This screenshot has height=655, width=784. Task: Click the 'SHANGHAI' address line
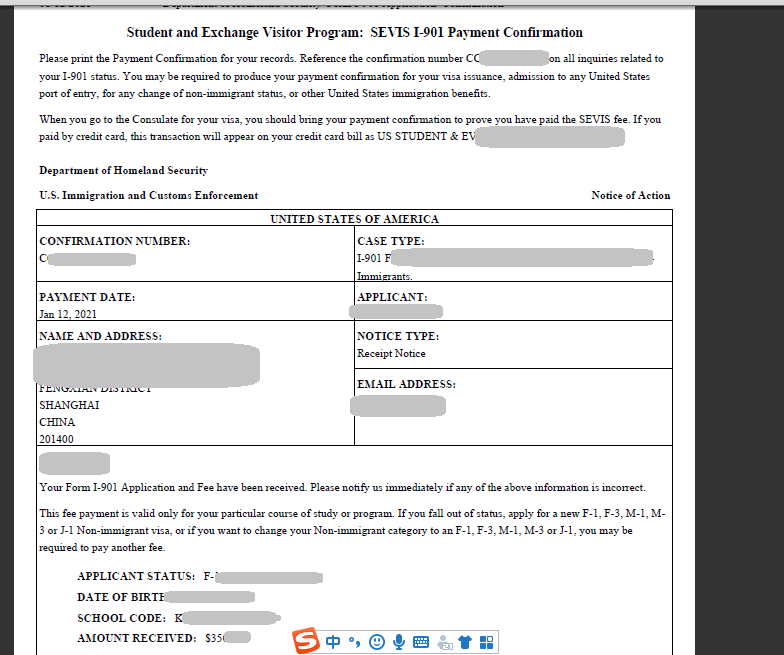coord(69,405)
